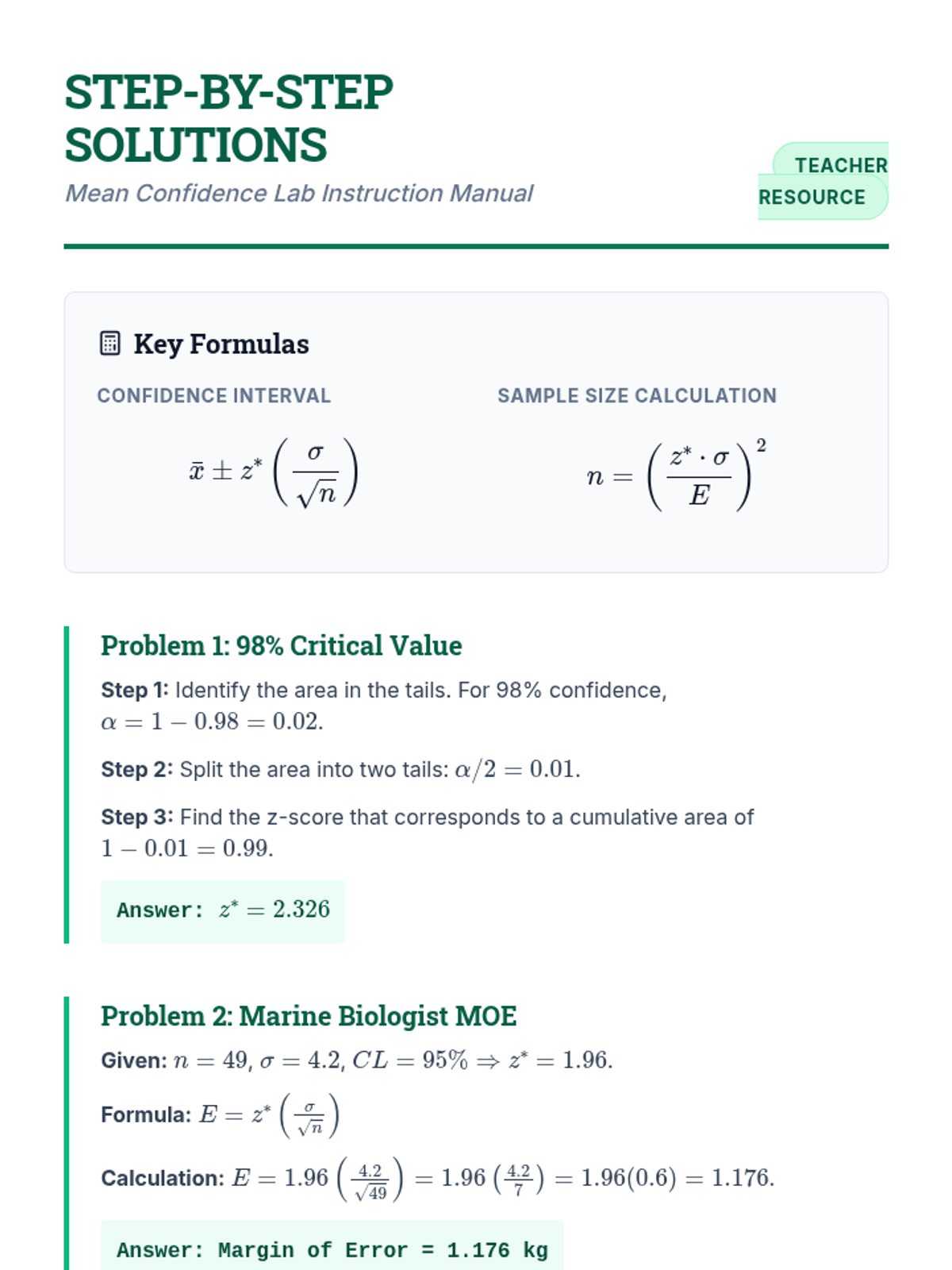
Task: Click the sample size n formula
Action: pos(677,476)
